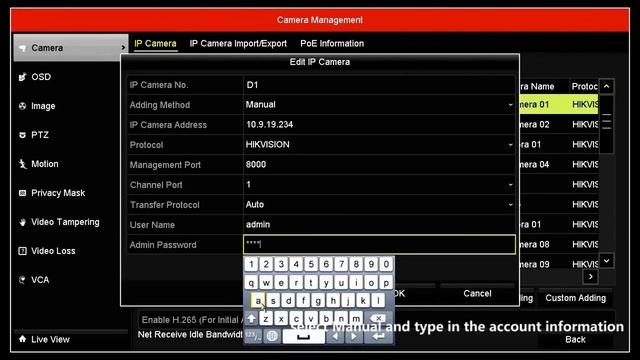
Task: Select camera 09 row in list
Action: point(558,264)
